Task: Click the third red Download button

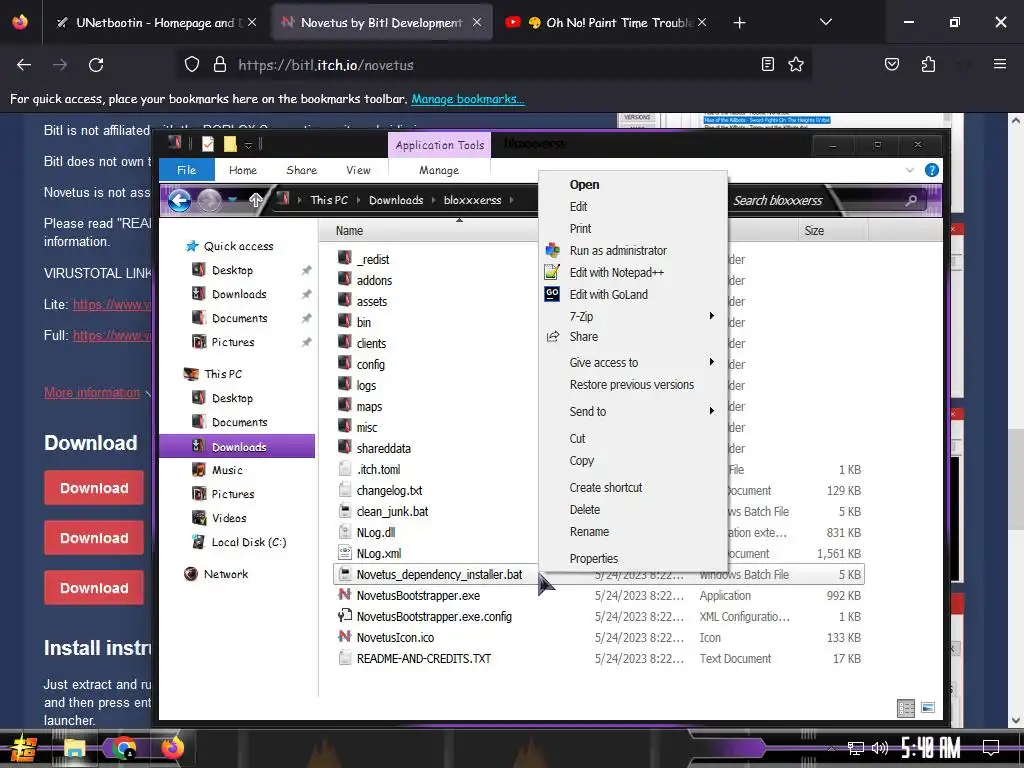Action: (x=94, y=588)
